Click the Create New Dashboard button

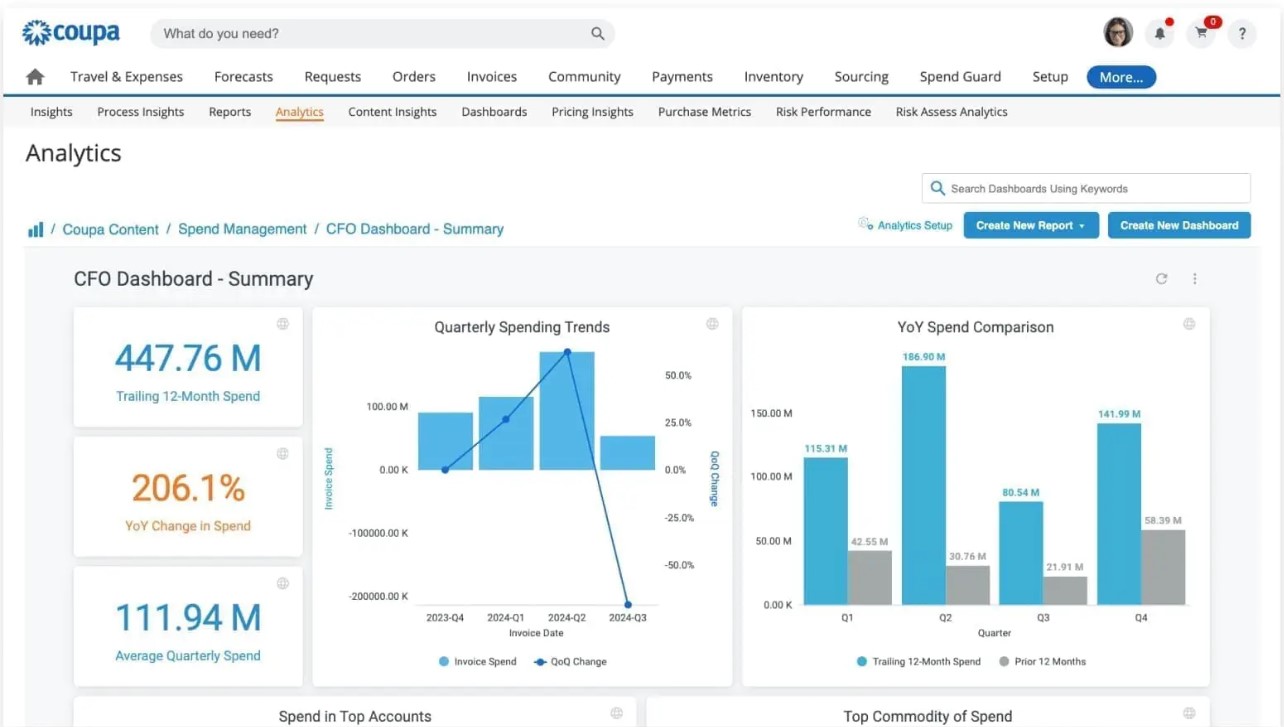coord(1178,225)
